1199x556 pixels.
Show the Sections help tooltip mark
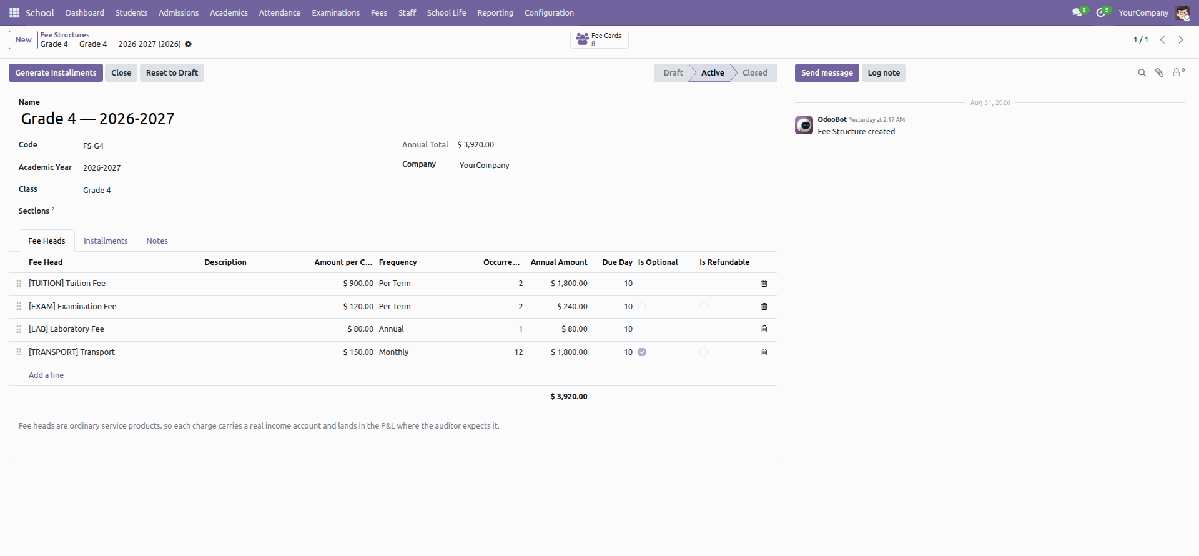point(53,208)
